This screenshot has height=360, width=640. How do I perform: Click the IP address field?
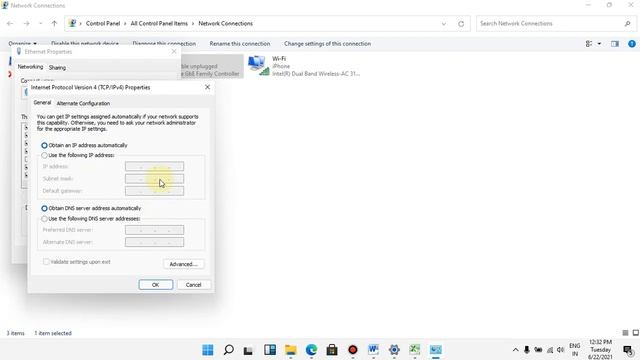pyautogui.click(x=154, y=167)
